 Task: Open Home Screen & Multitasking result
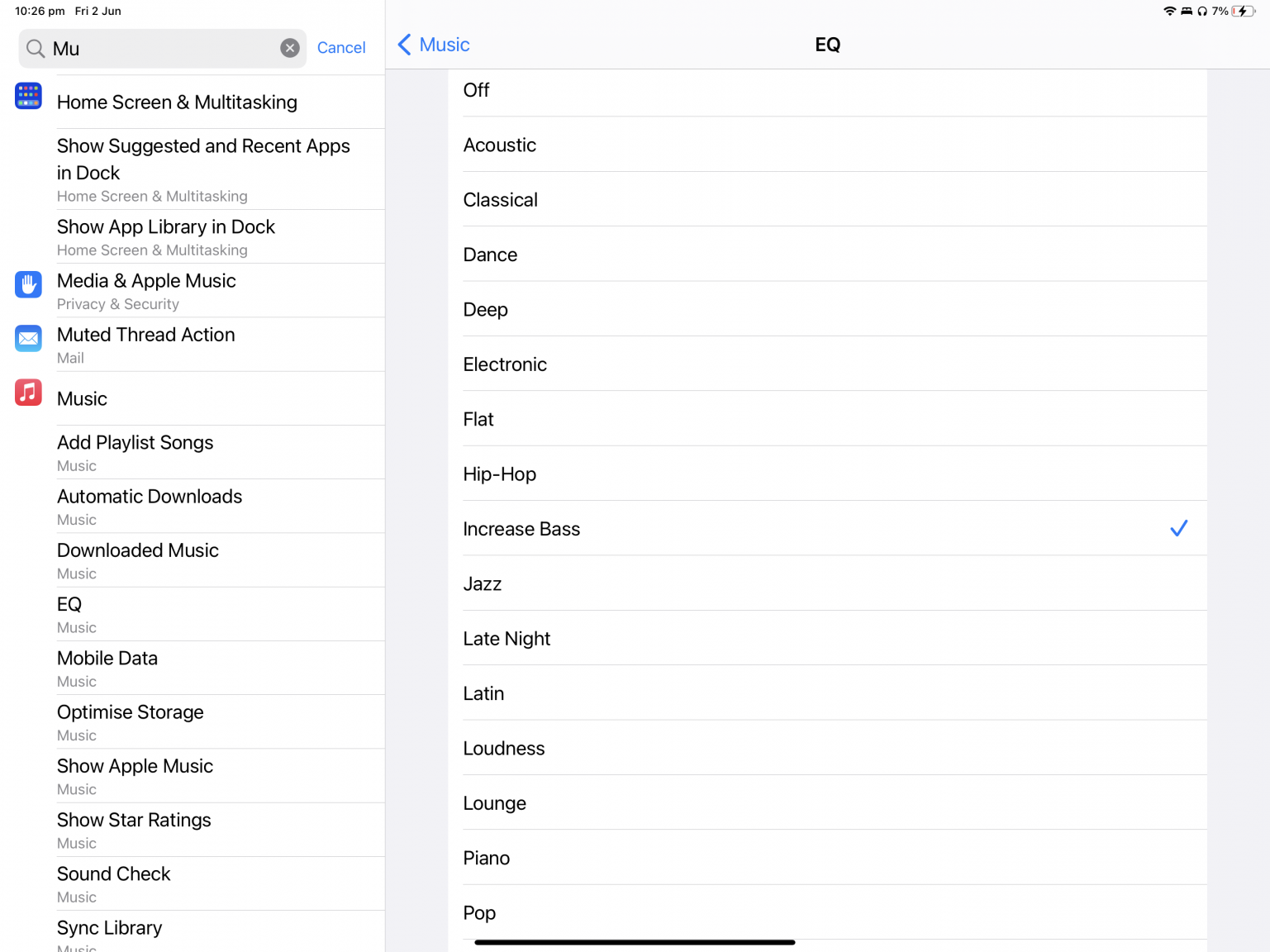tap(193, 102)
